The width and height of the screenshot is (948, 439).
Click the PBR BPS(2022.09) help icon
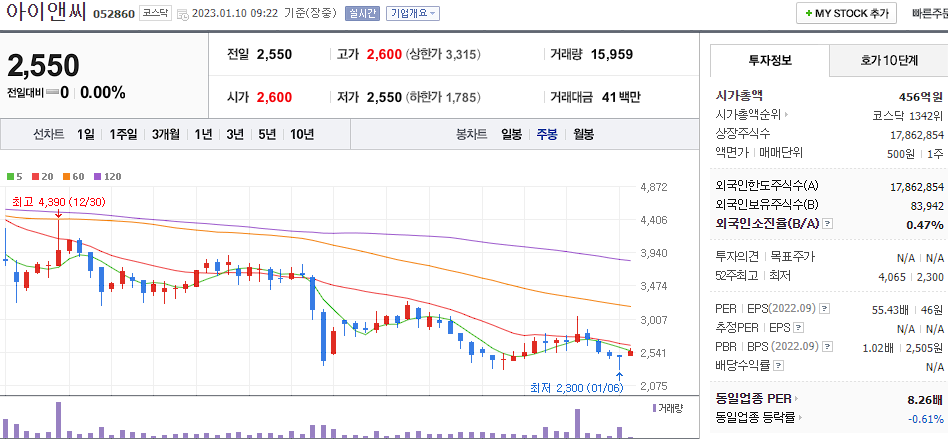click(x=828, y=347)
